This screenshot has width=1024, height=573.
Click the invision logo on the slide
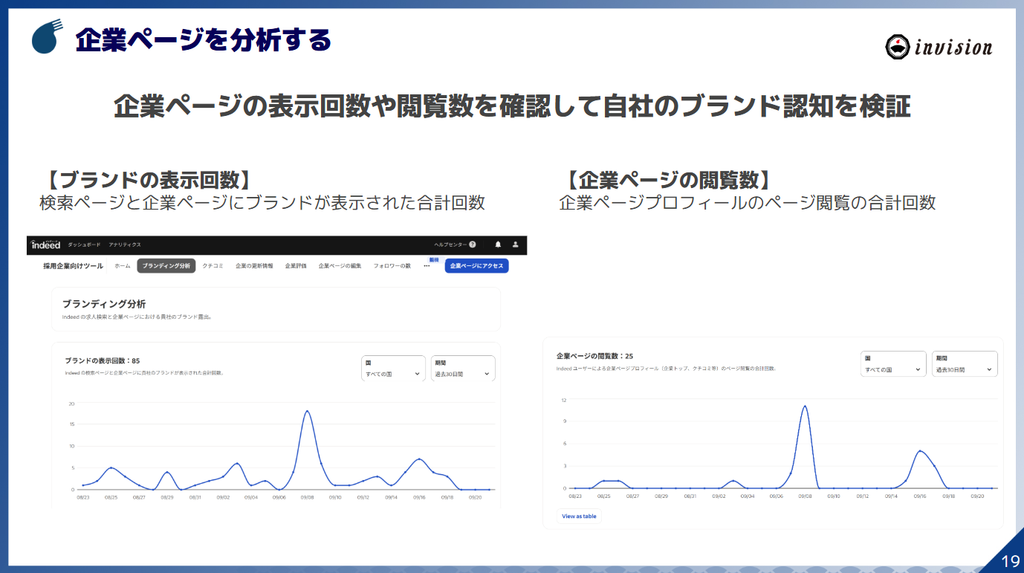point(938,47)
